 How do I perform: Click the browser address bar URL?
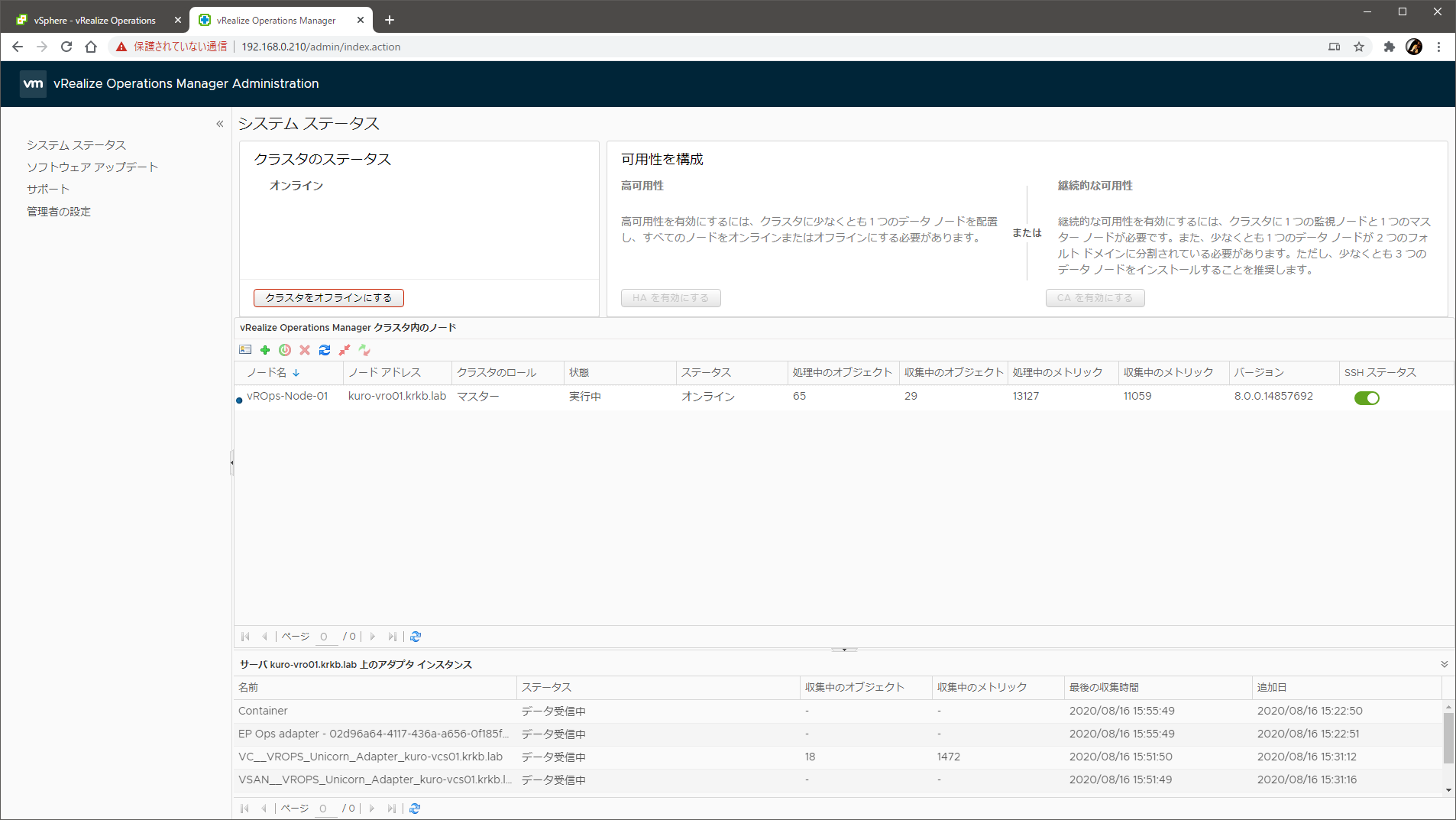tap(321, 47)
